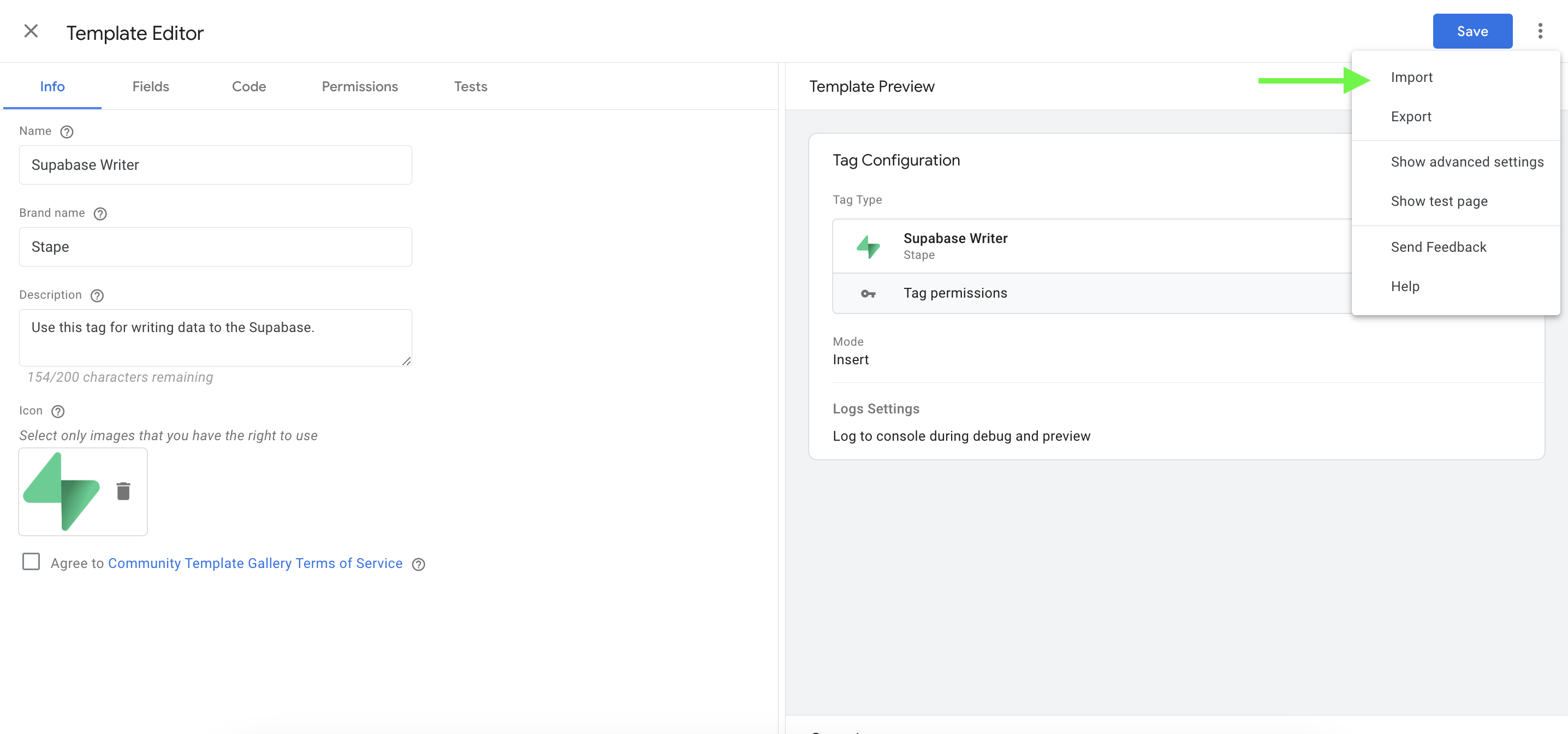The height and width of the screenshot is (734, 1568).
Task: Click the help icon next to Name
Action: 67,132
